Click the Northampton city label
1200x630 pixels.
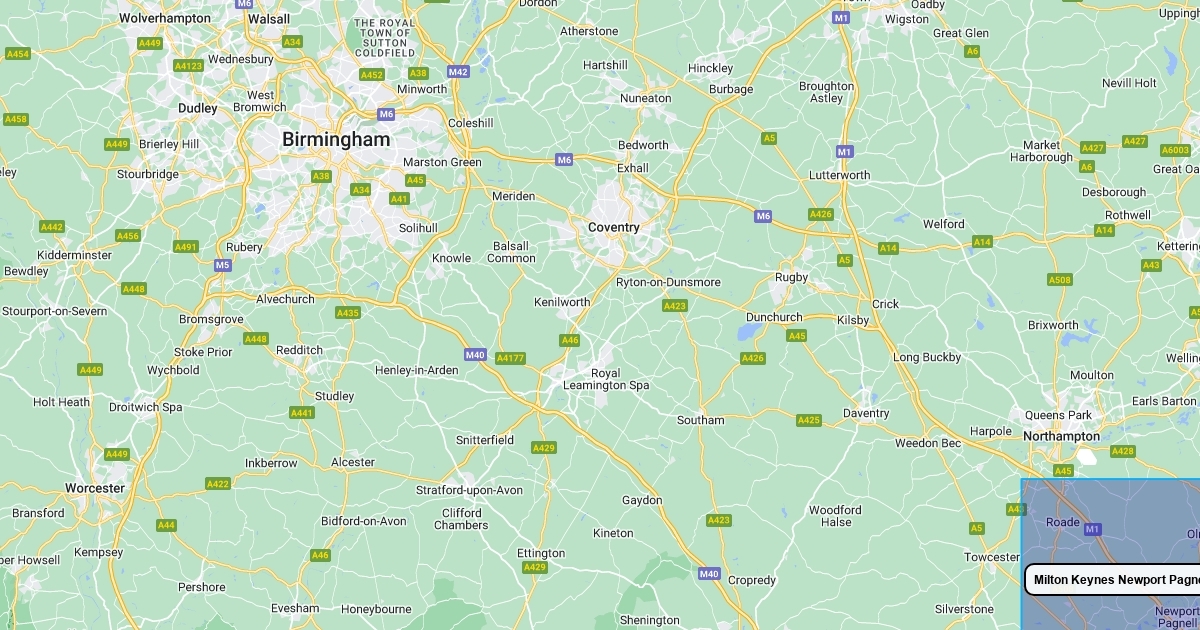click(1061, 436)
